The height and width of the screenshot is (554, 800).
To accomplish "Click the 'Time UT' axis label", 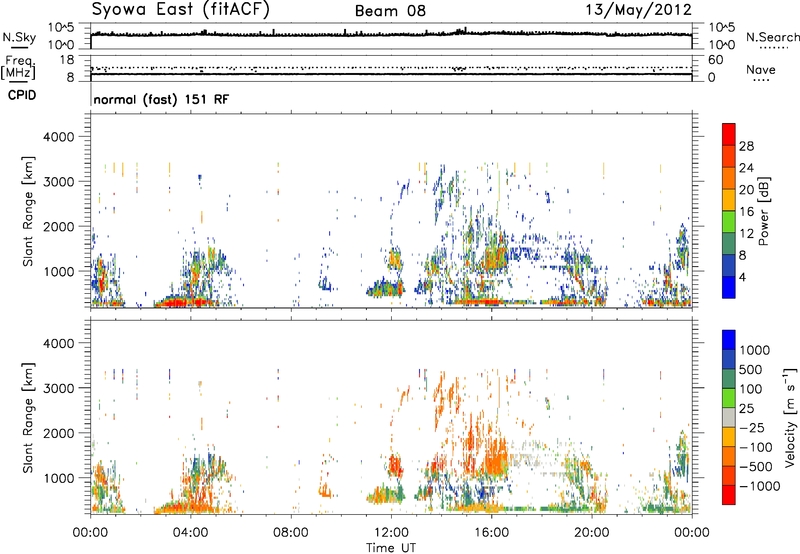I will click(391, 548).
